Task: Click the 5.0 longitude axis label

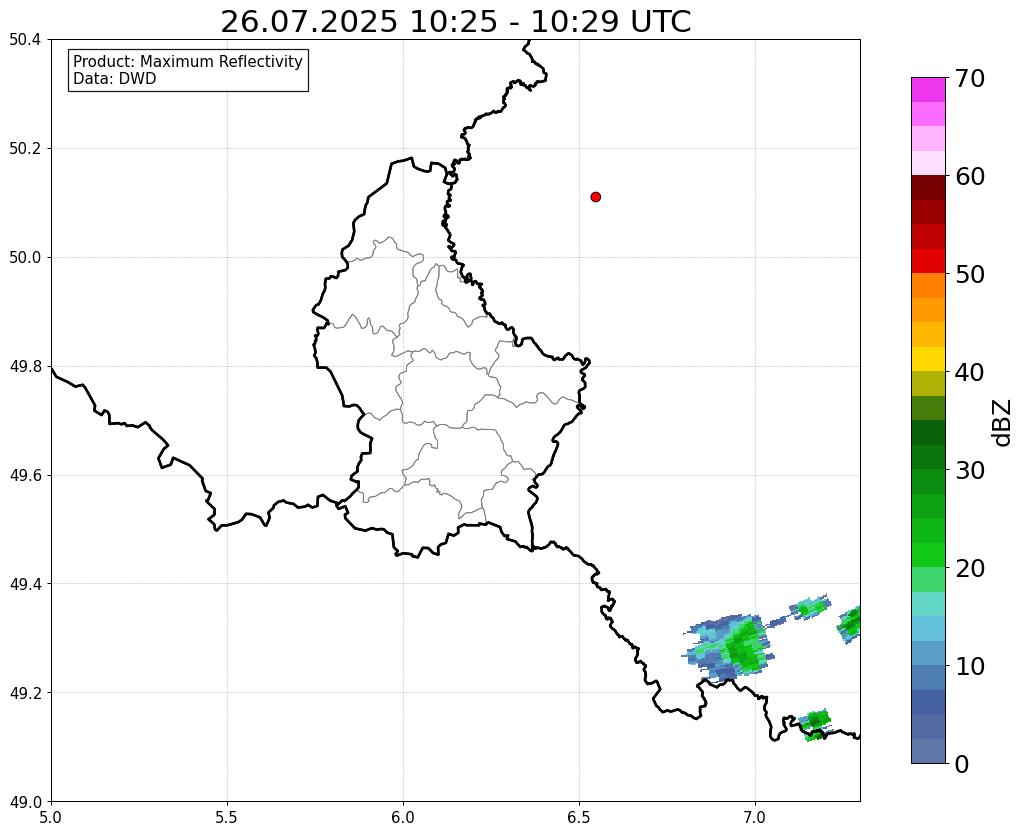Action: (51, 818)
